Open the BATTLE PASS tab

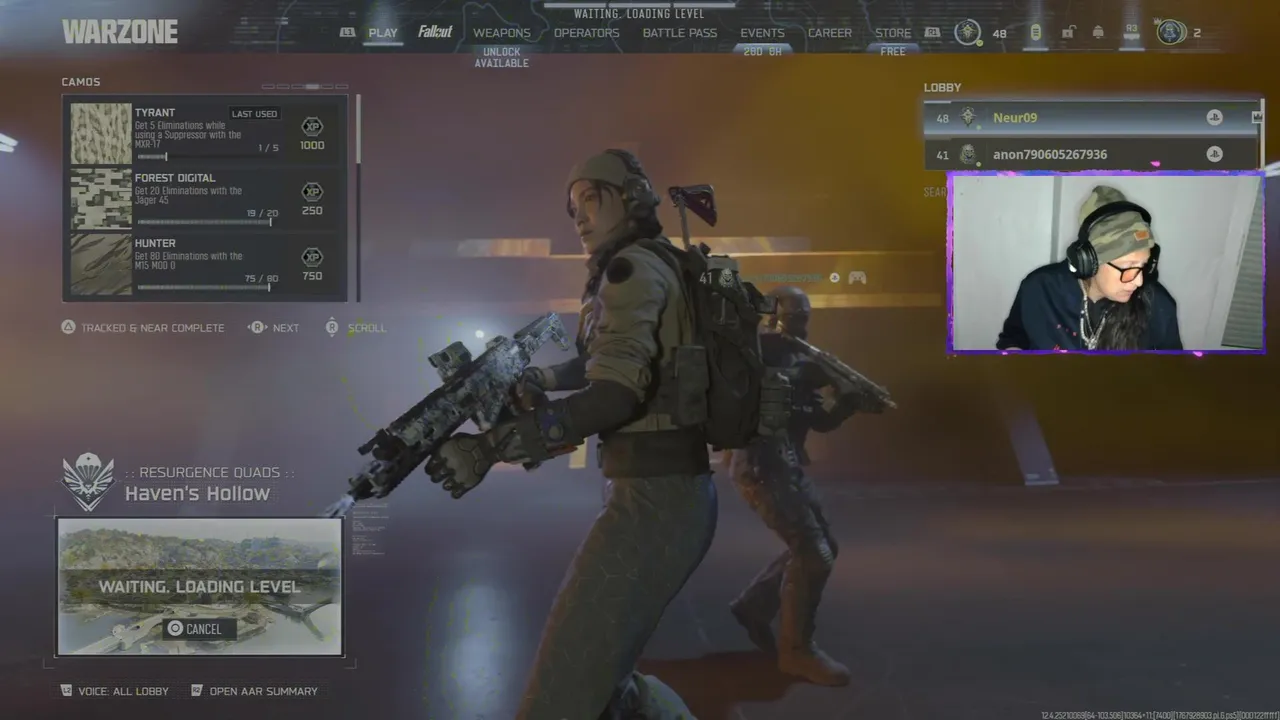[680, 33]
